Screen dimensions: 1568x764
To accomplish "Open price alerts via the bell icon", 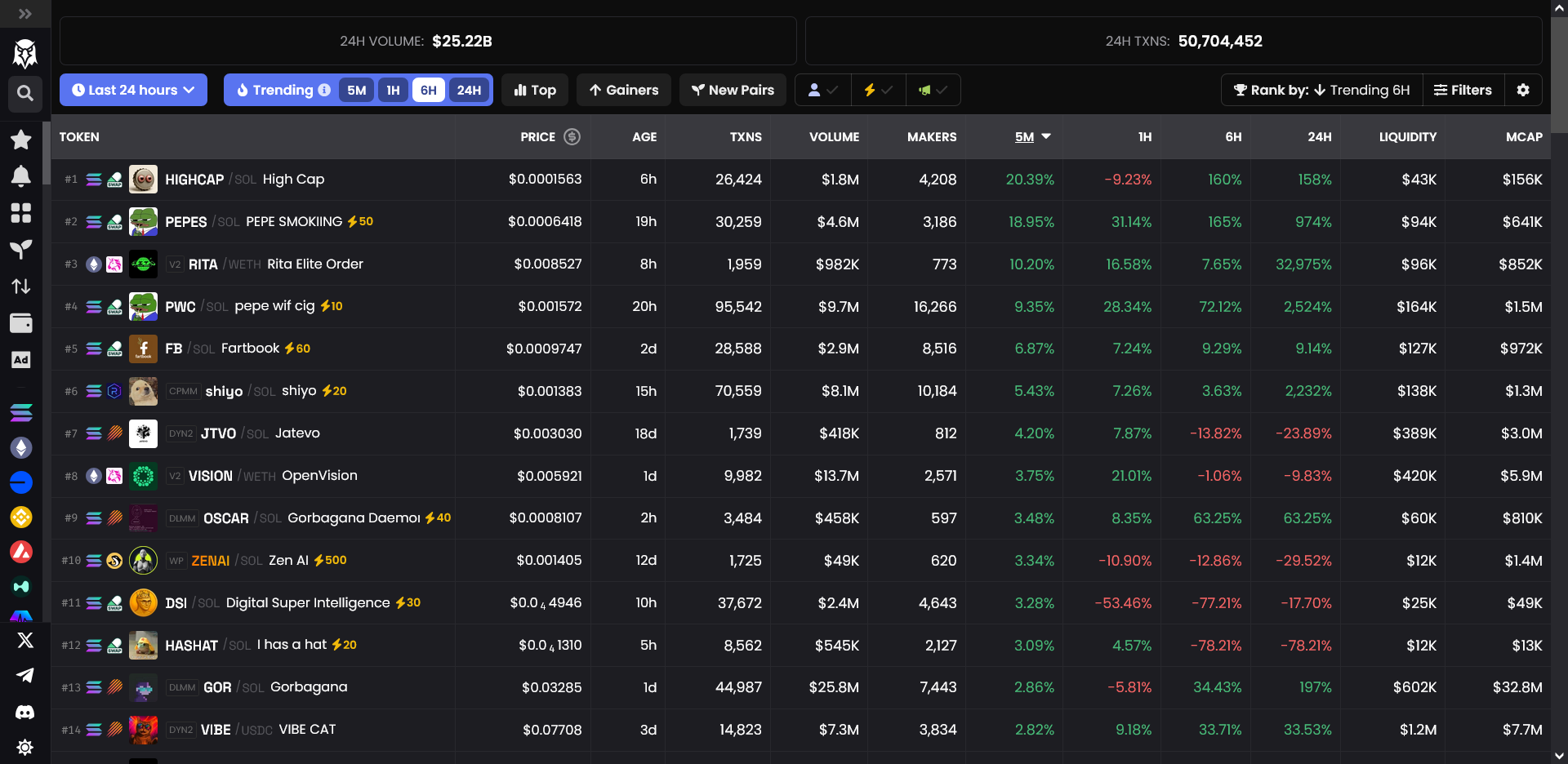I will pyautogui.click(x=21, y=176).
